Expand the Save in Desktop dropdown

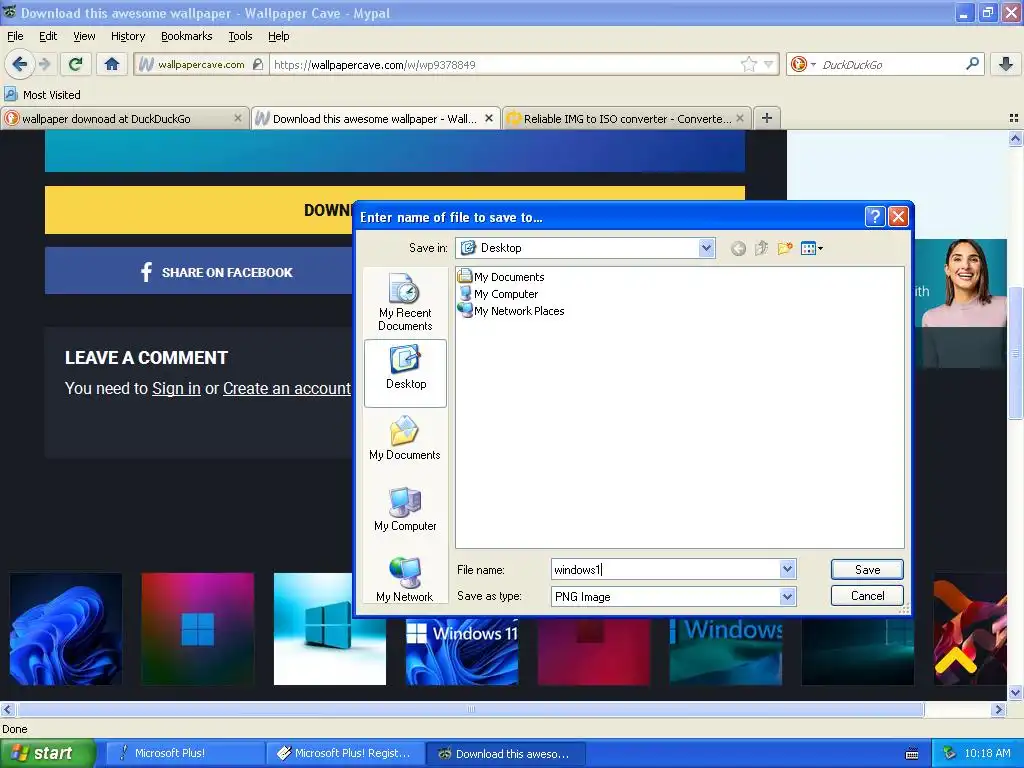(706, 248)
